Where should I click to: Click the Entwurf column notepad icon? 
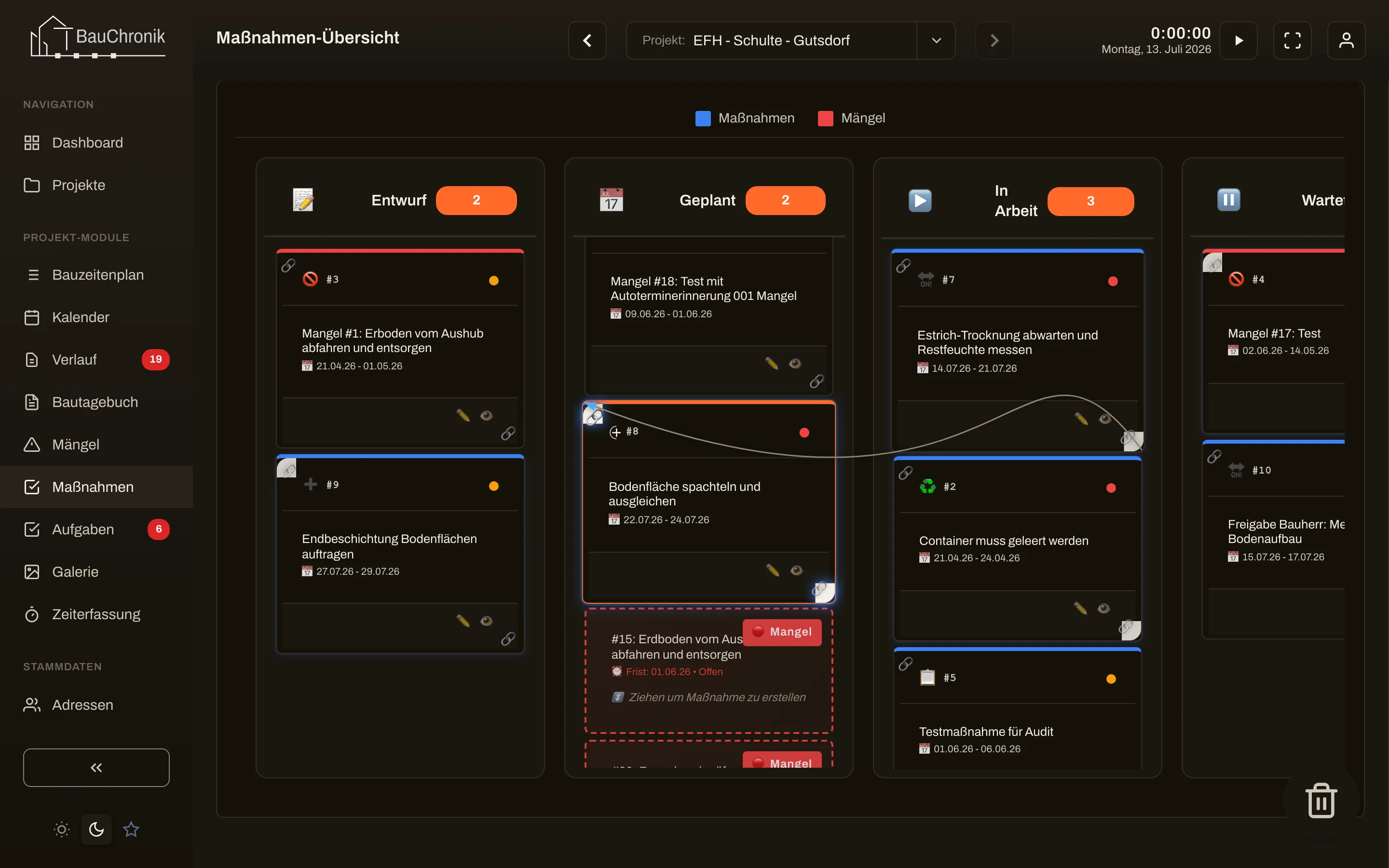(303, 200)
